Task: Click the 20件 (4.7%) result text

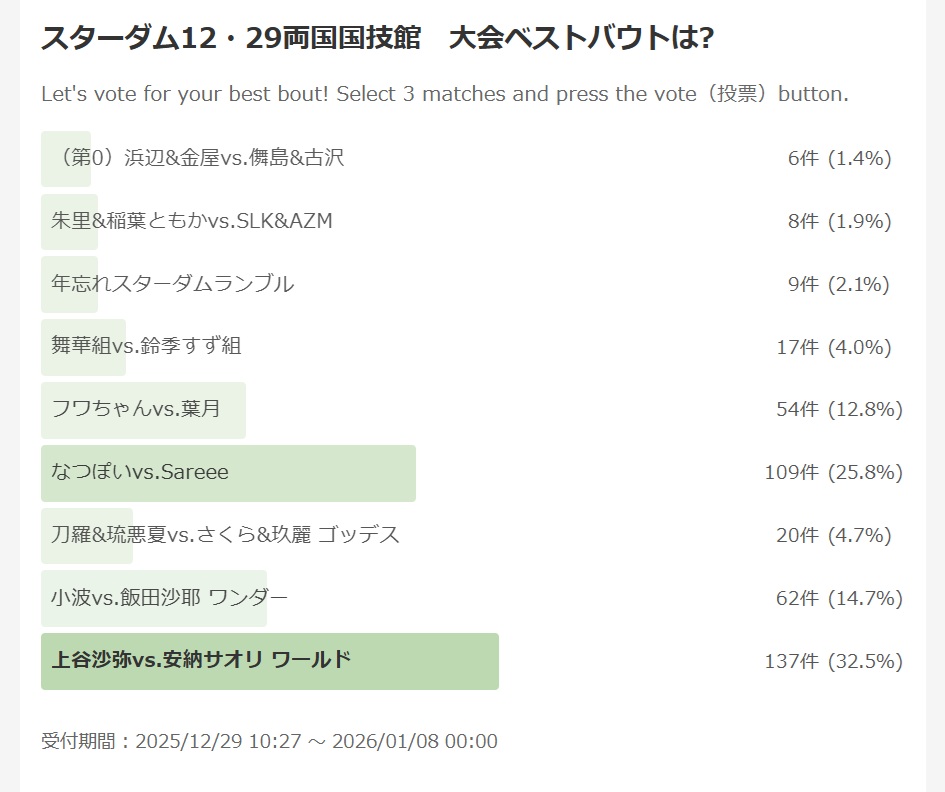Action: (x=834, y=535)
